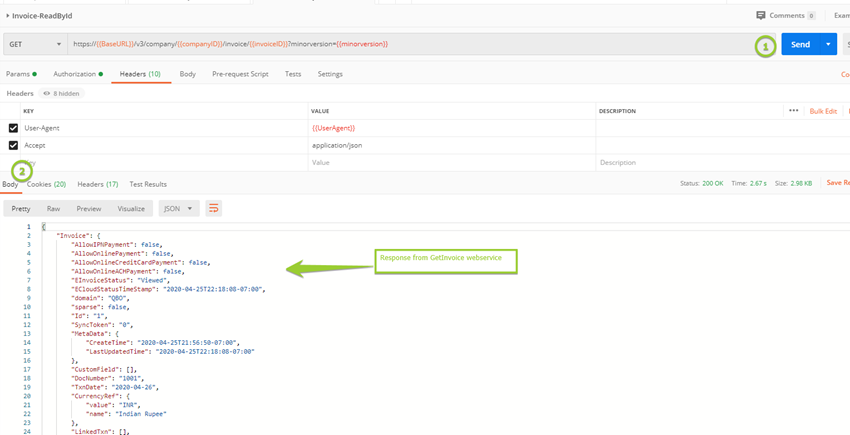Uncheck the Accept header checkbox

13,145
